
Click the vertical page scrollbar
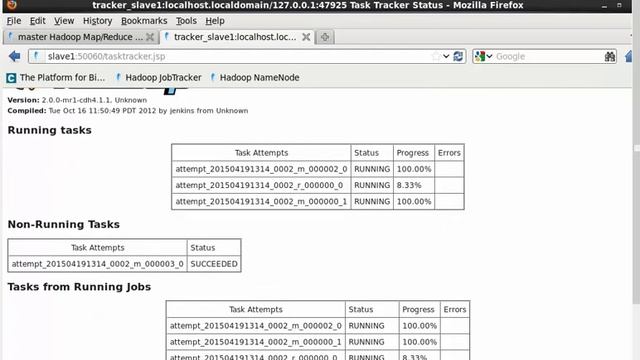636,196
